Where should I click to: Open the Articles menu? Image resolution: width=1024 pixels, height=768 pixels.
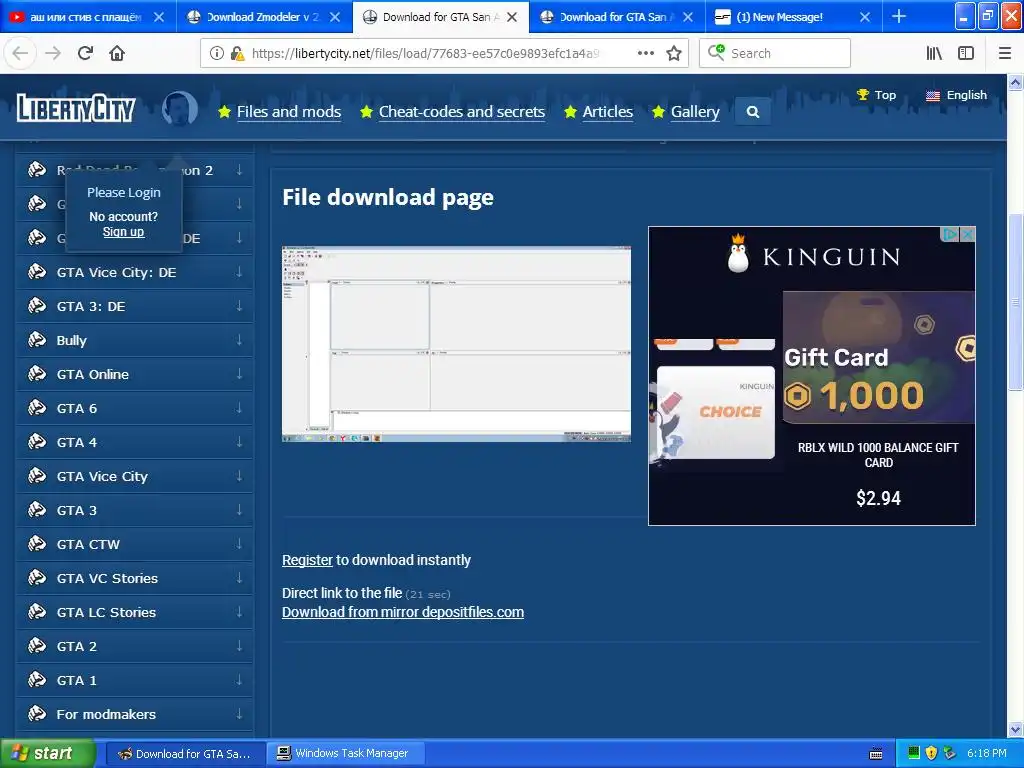(607, 112)
